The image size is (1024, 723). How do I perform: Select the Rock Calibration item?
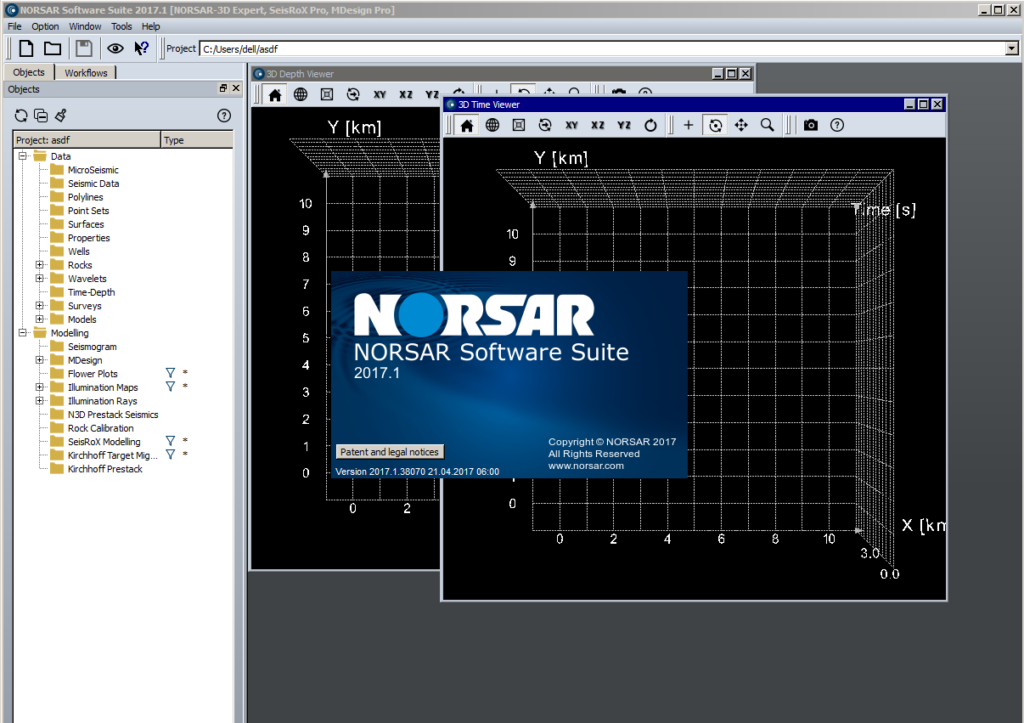[101, 428]
